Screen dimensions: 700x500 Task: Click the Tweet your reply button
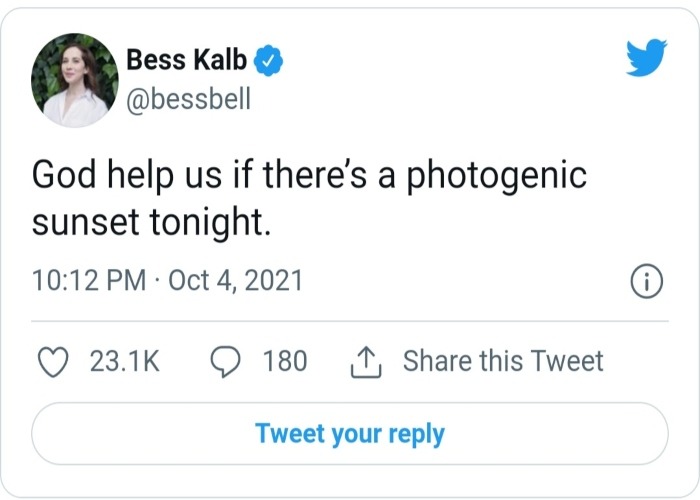[350, 435]
